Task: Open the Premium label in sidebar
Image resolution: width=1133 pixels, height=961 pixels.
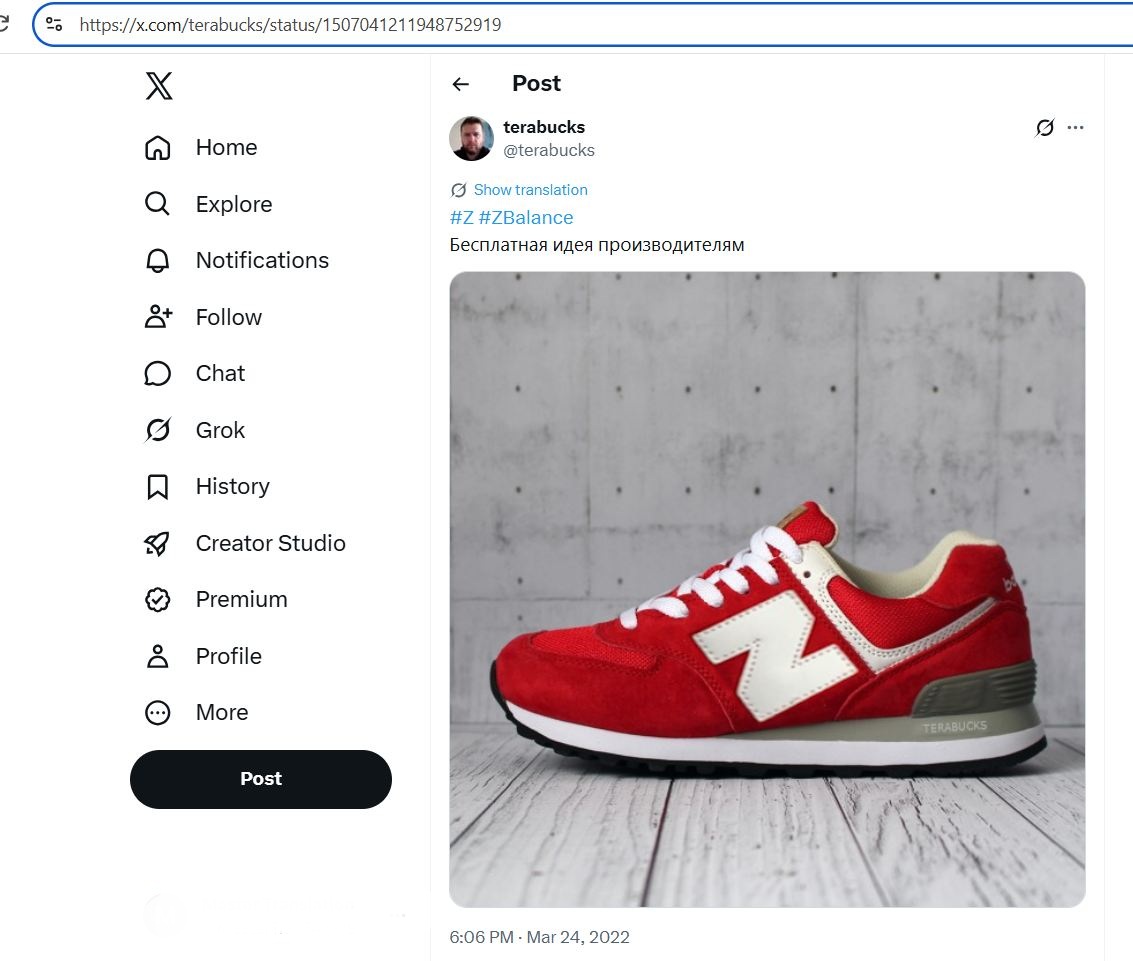Action: tap(241, 600)
